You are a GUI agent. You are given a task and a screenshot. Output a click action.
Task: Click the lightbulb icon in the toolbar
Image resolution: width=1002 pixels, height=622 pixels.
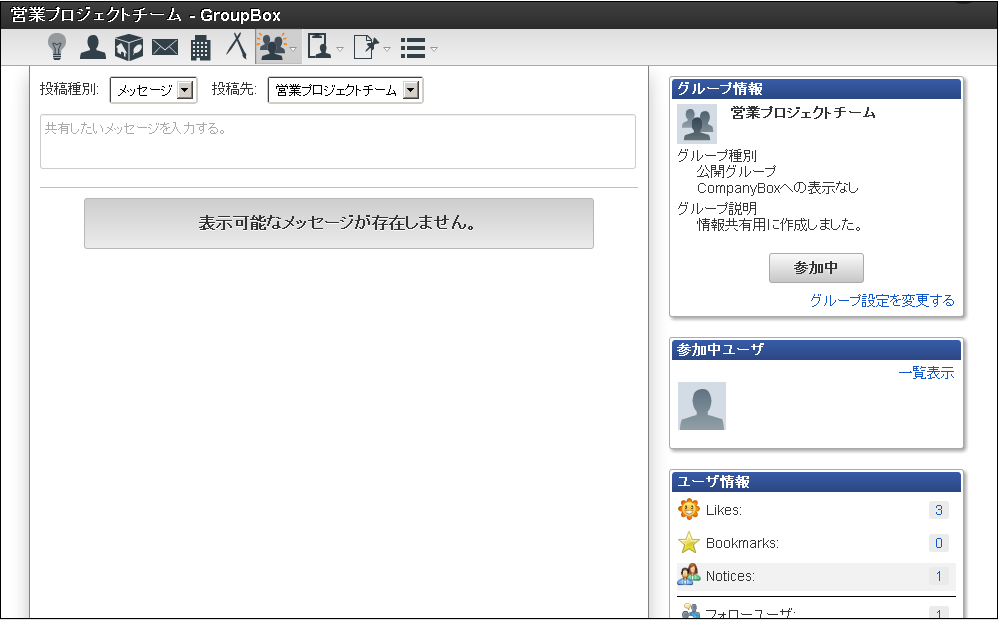click(57, 47)
